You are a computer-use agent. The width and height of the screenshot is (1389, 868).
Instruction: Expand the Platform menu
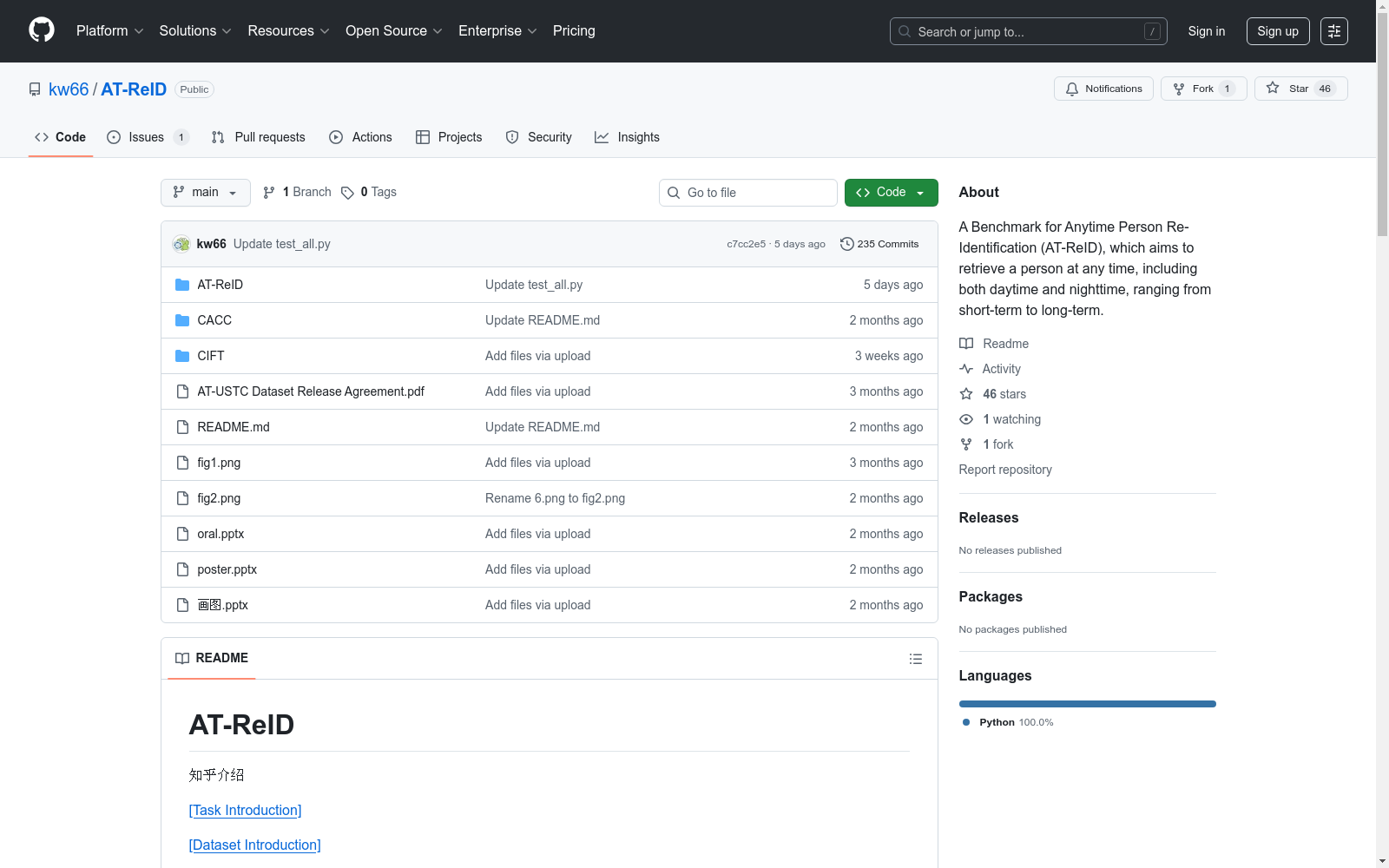pyautogui.click(x=110, y=30)
